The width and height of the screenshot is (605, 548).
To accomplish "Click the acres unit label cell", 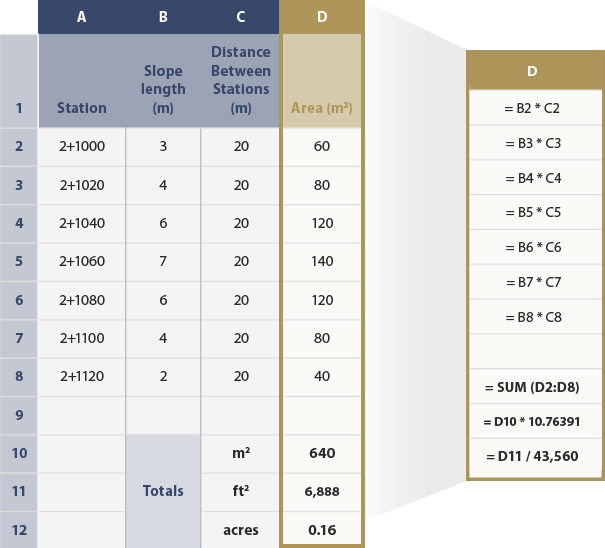I will coord(241,530).
